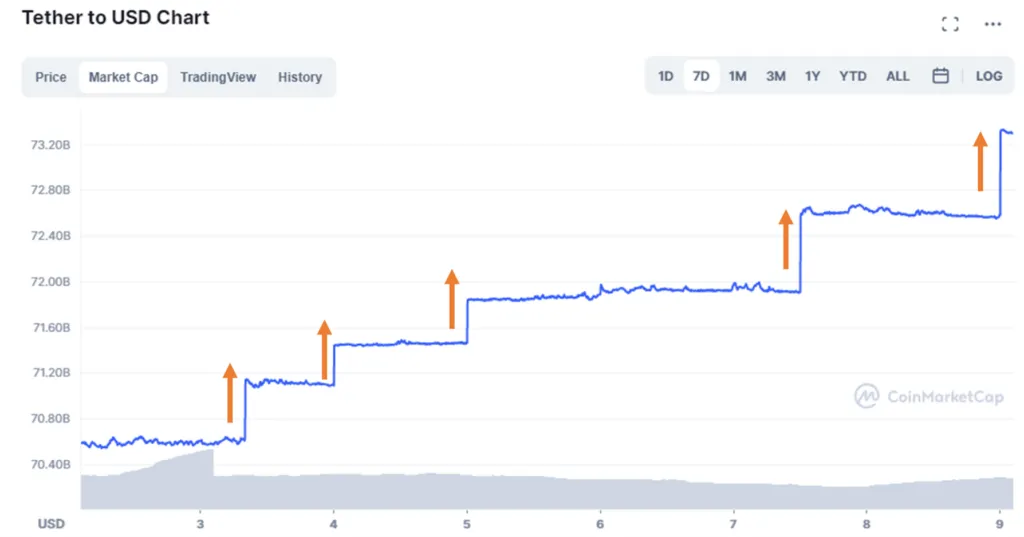Choose the 3M time range

[775, 76]
